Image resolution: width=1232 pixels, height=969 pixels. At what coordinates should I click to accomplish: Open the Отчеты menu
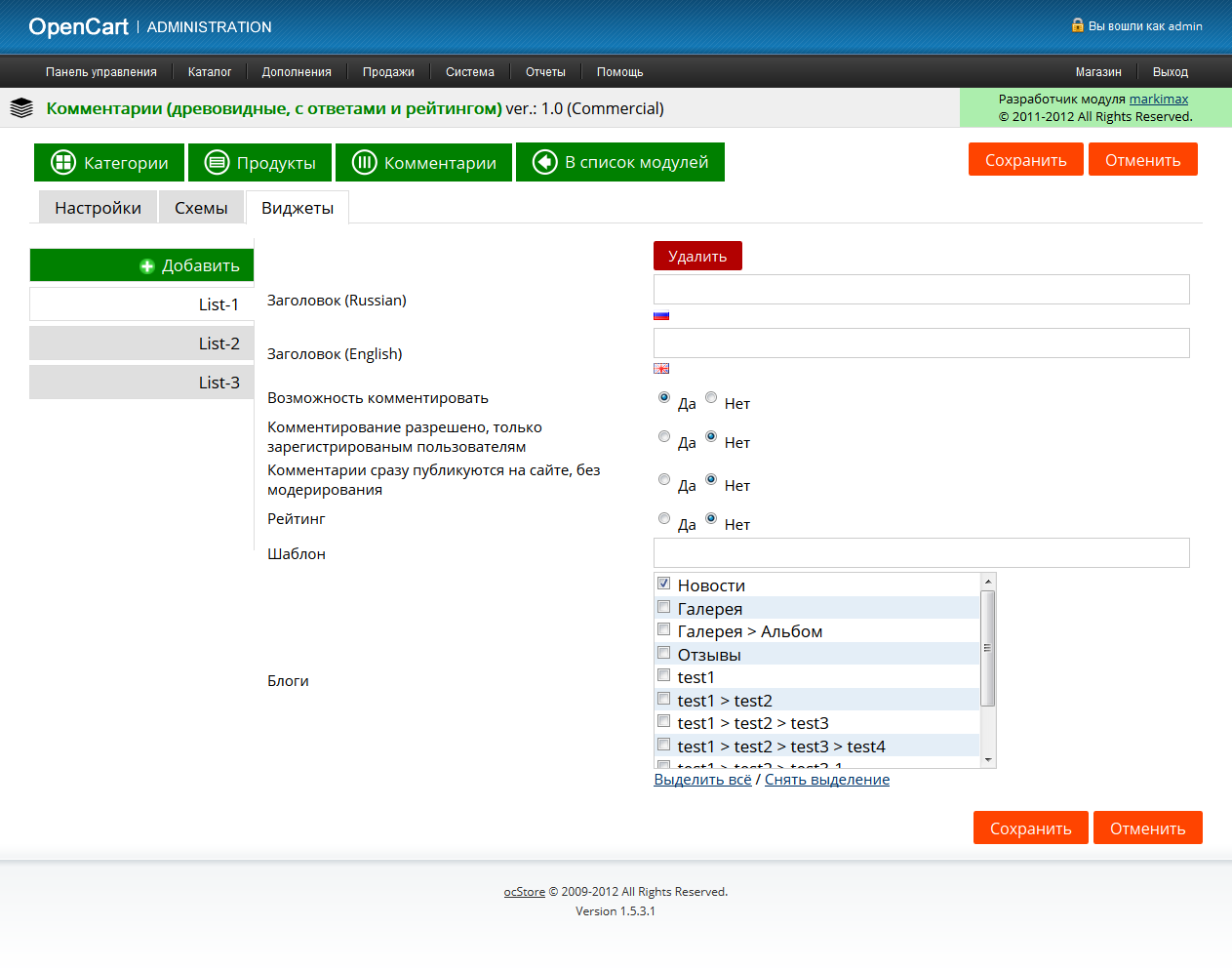545,72
